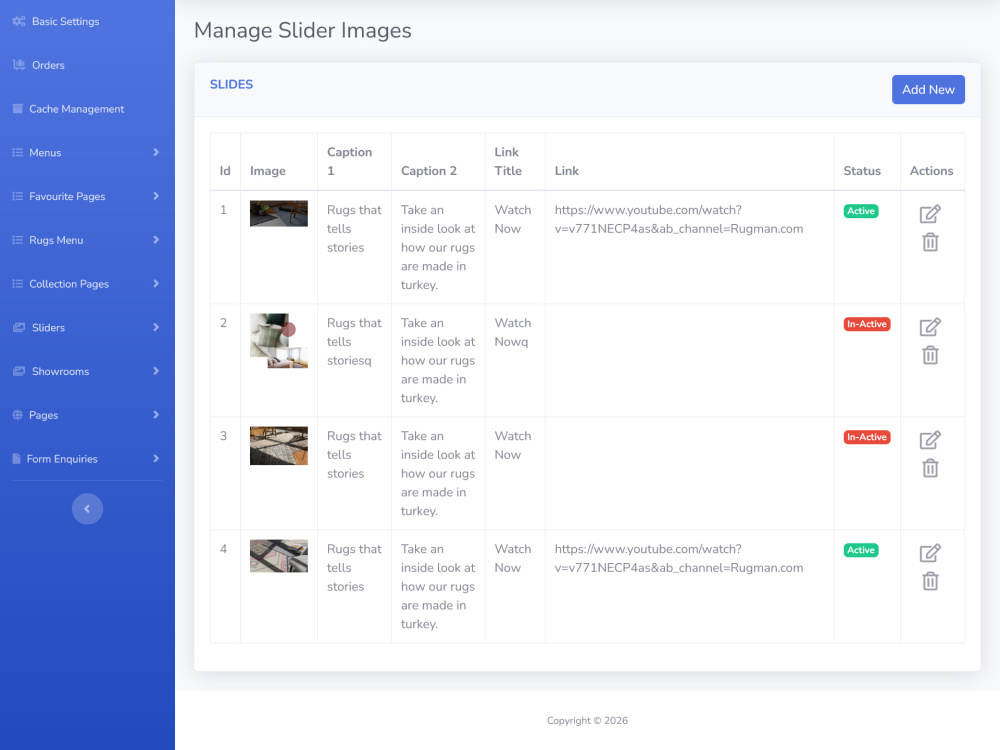Viewport: 1000px width, 750px height.
Task: Click the Add New button
Action: click(928, 90)
